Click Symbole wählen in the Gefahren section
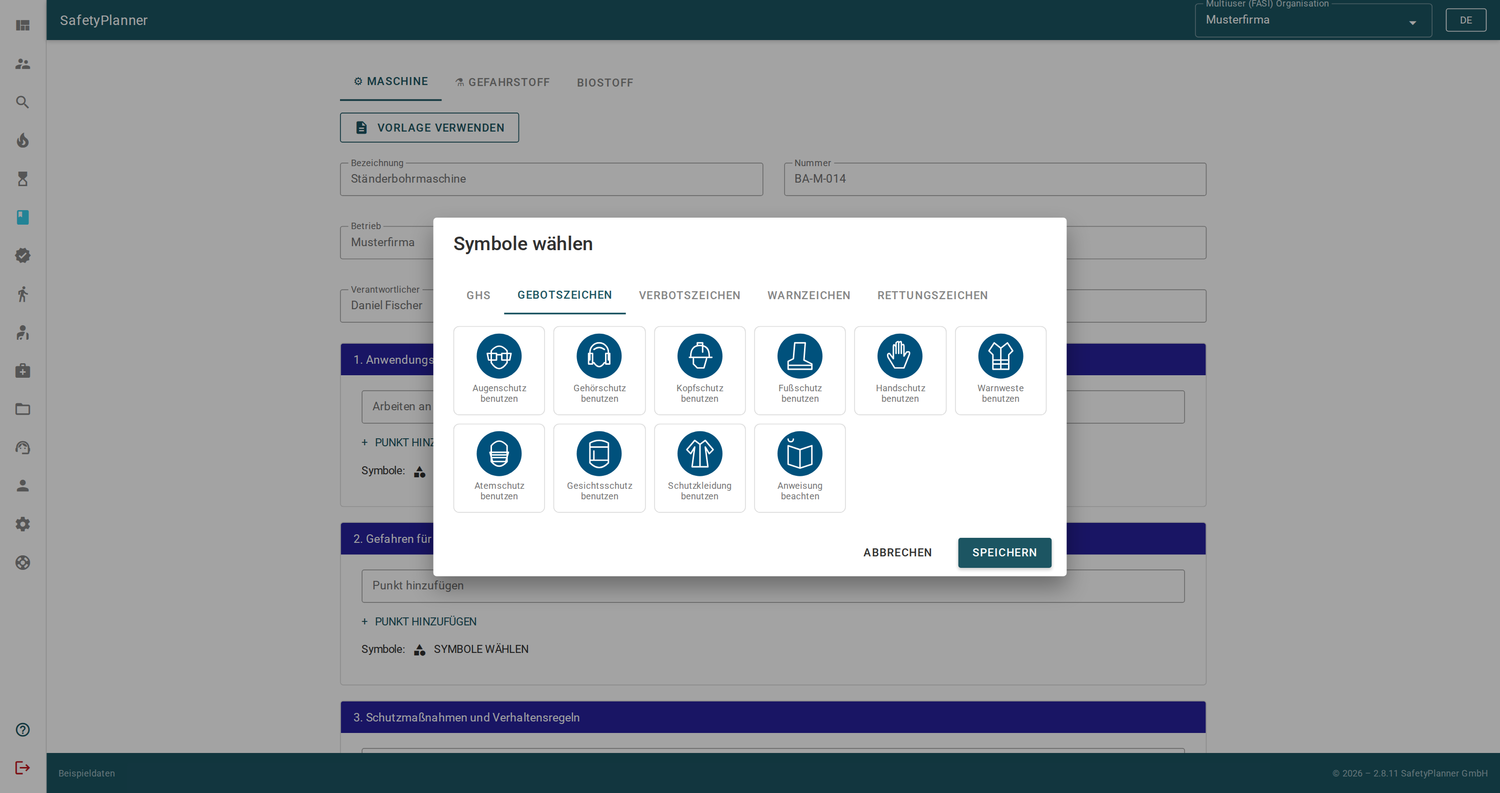 click(471, 649)
